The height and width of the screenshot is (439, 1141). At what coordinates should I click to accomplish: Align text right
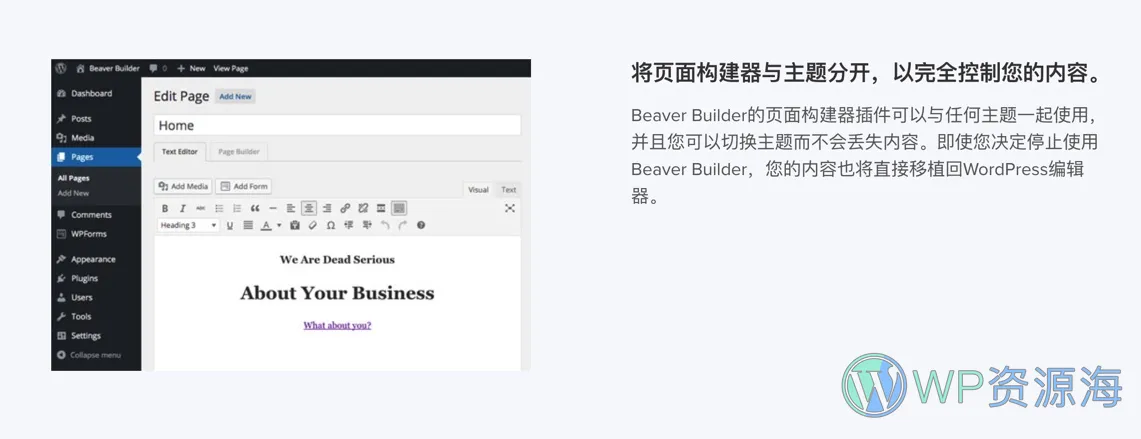327,208
